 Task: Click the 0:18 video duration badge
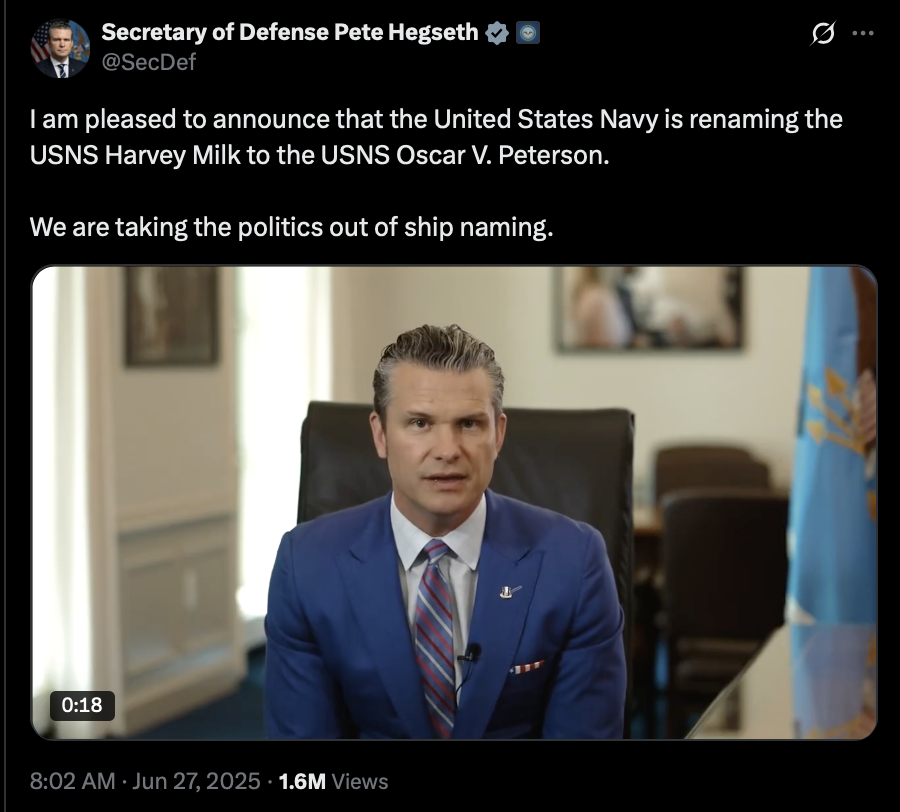[x=82, y=705]
